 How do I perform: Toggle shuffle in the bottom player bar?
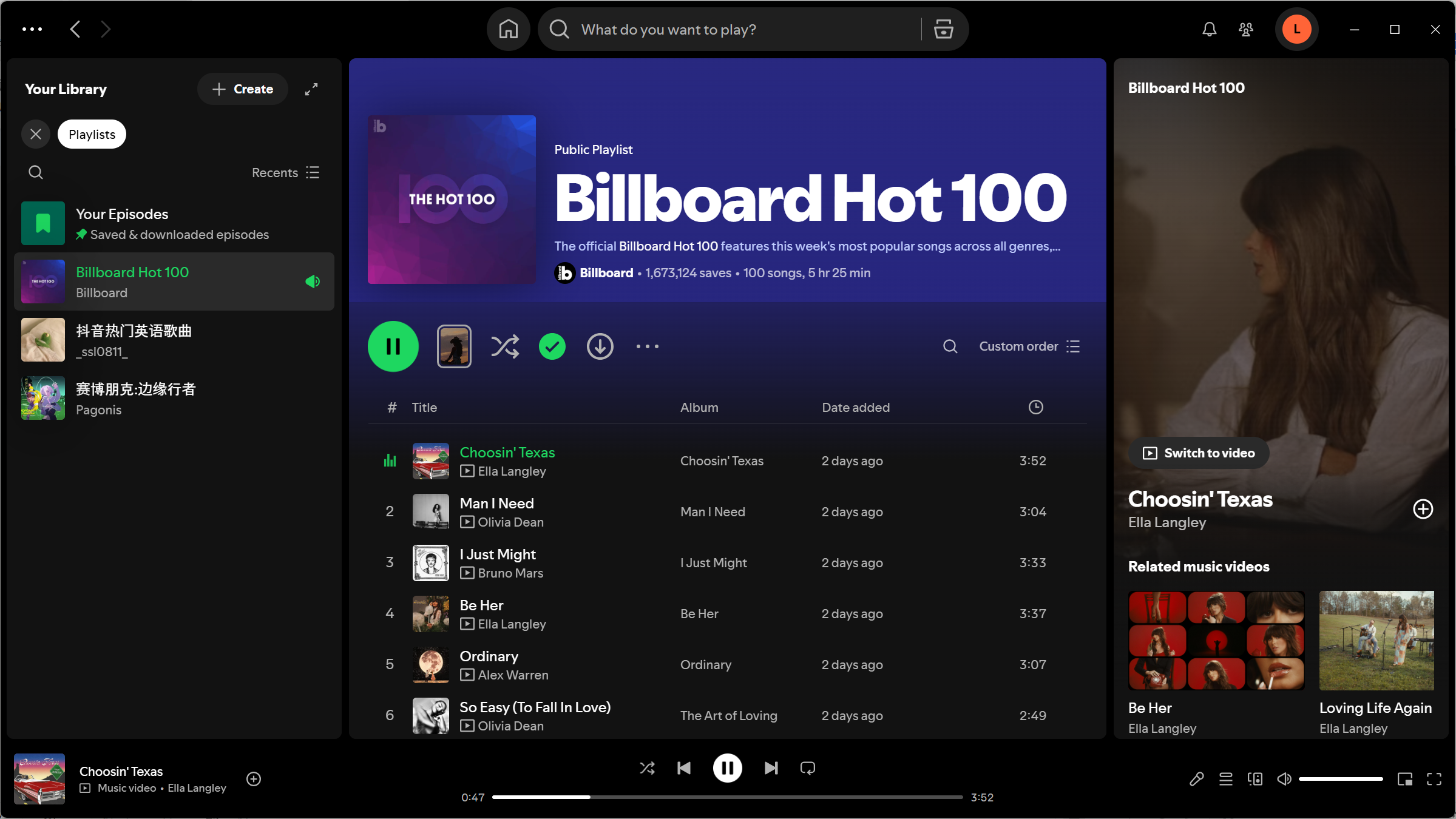[647, 768]
